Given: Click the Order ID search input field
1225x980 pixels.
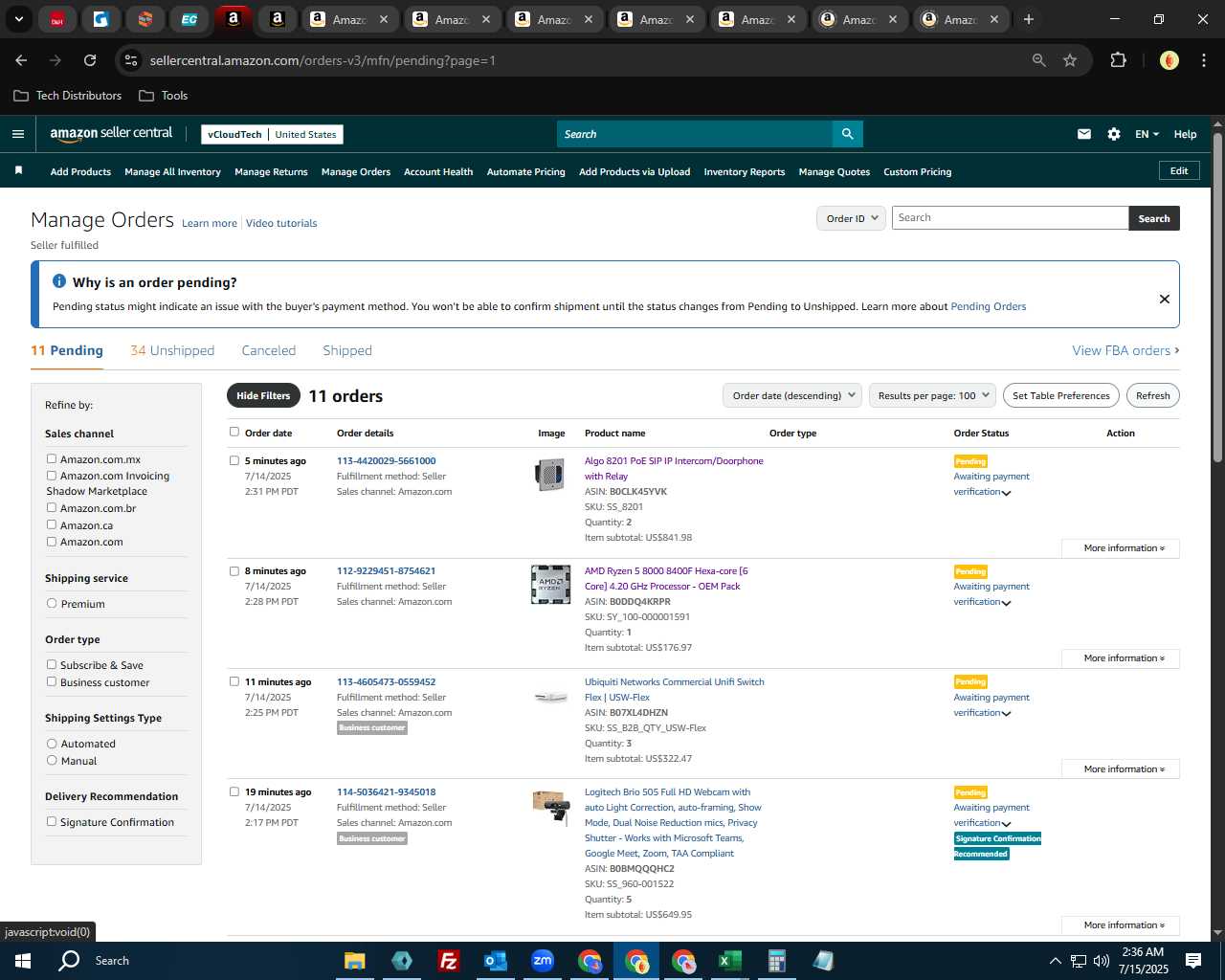Looking at the screenshot, I should click(1010, 218).
